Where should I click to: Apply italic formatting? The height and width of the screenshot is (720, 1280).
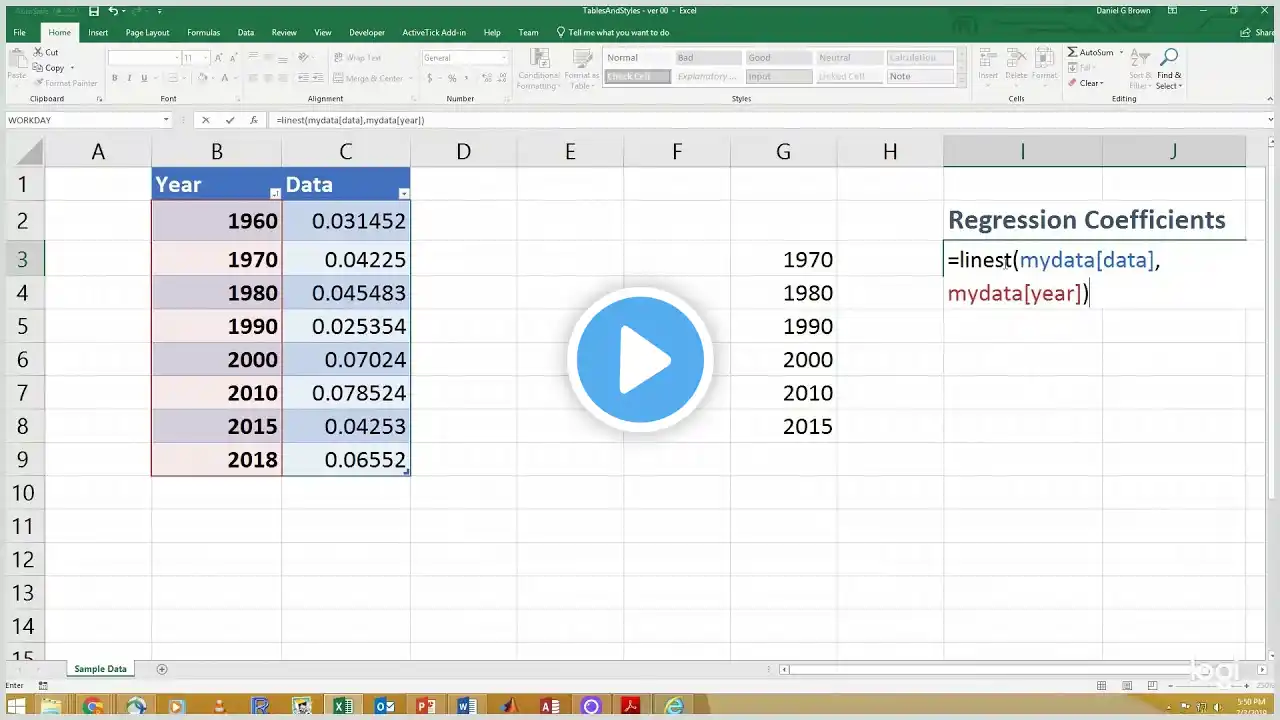tap(129, 78)
